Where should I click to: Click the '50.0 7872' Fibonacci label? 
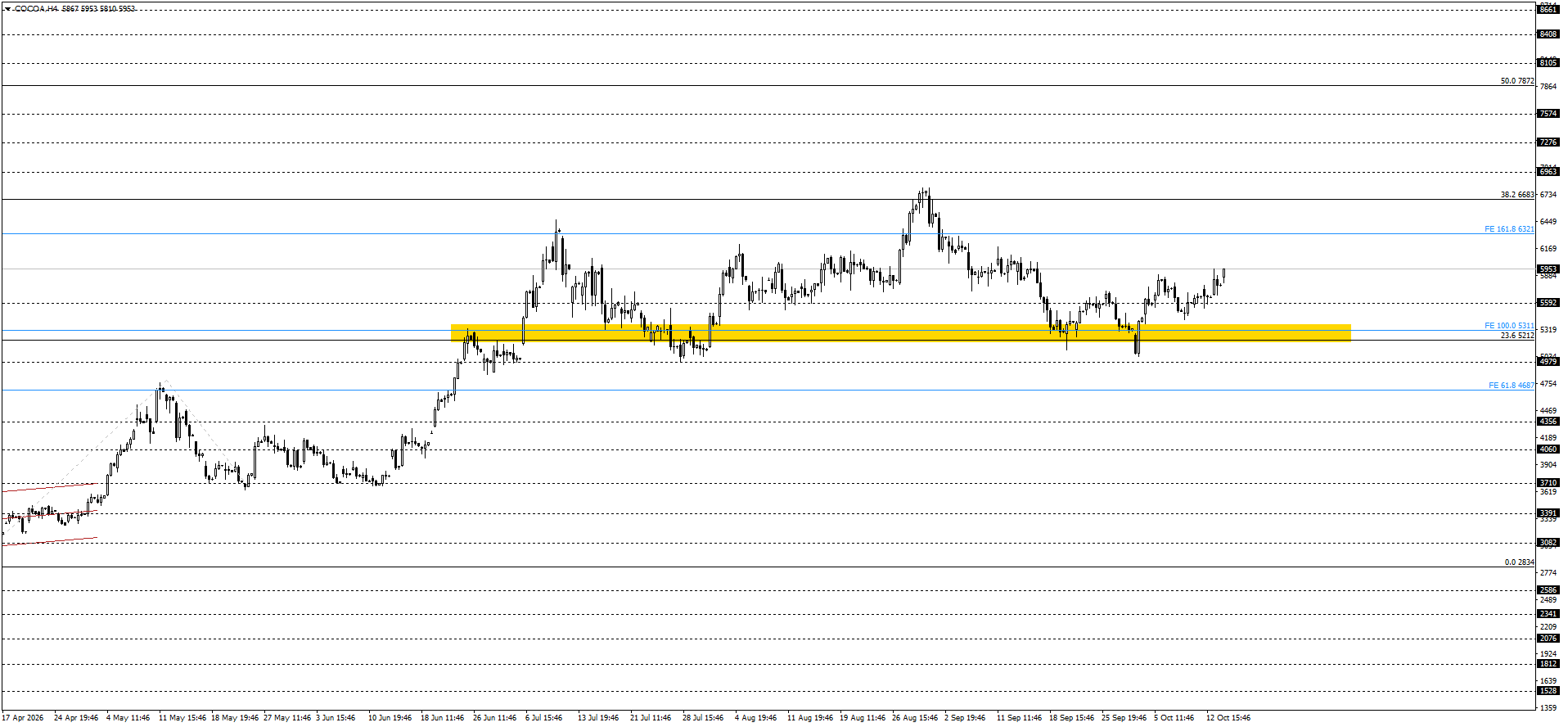pyautogui.click(x=1516, y=81)
